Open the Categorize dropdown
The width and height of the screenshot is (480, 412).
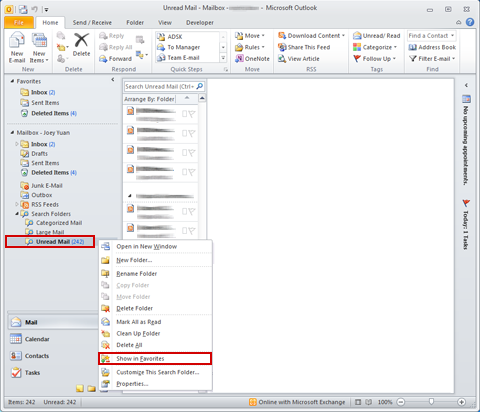pos(375,47)
